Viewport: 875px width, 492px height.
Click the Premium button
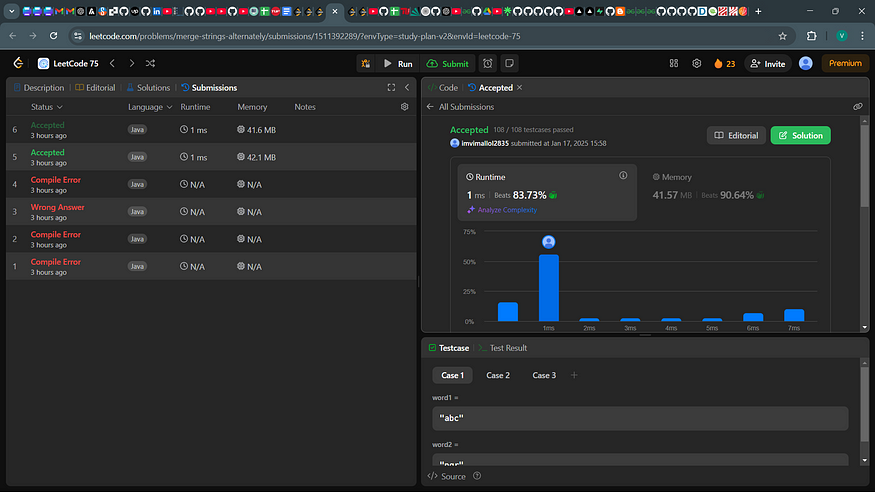(x=845, y=63)
